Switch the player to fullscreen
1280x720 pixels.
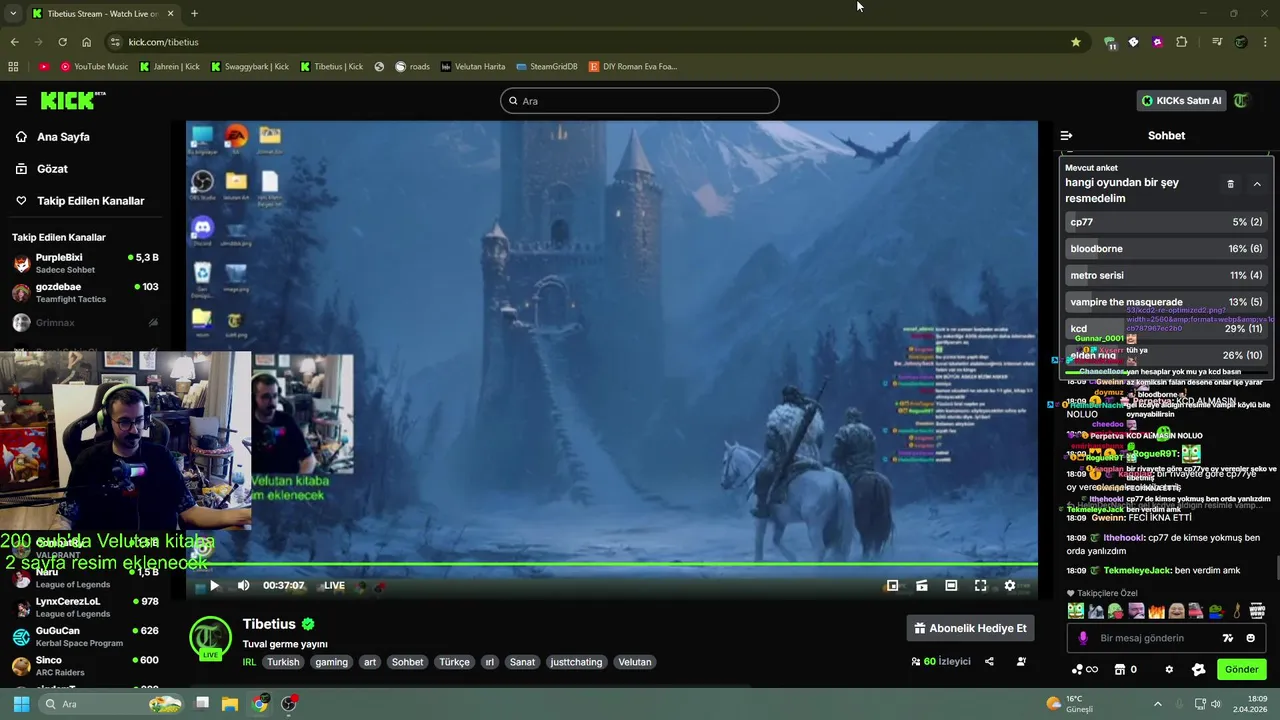coord(980,586)
